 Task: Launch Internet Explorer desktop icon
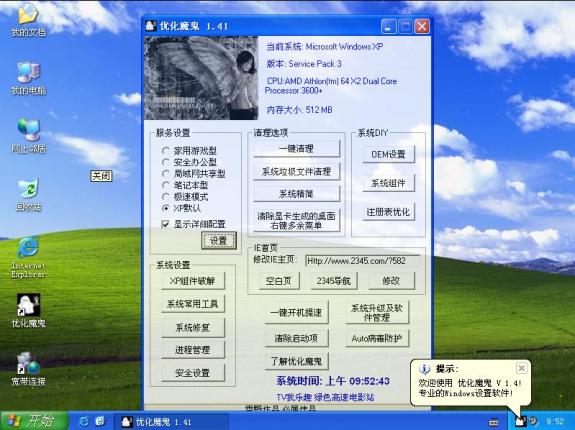(28, 257)
